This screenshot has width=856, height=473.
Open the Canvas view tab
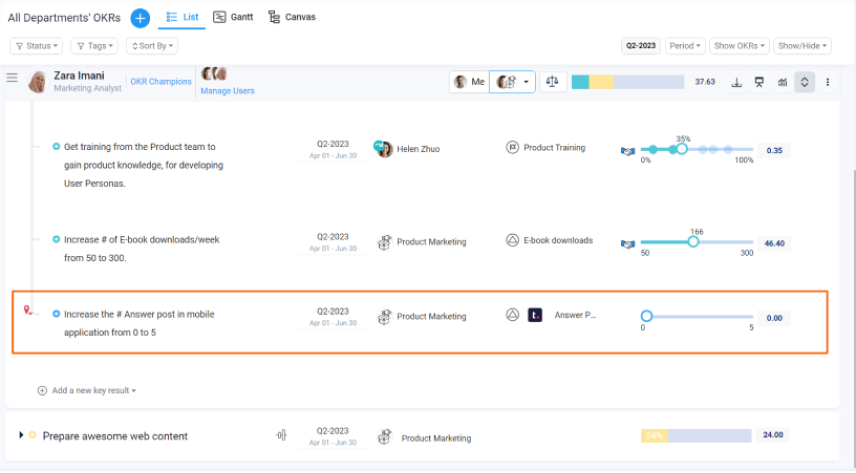coord(292,17)
